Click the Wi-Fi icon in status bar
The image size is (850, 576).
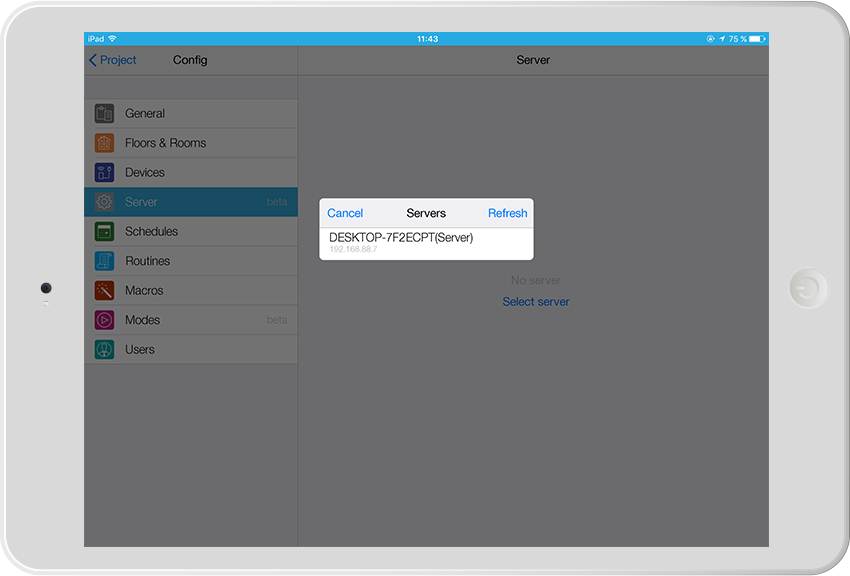click(x=113, y=39)
